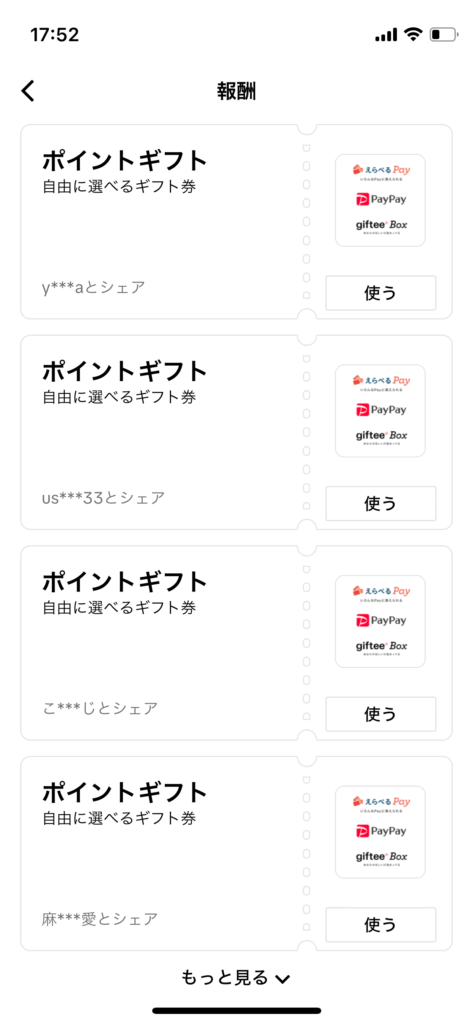Tap PayPay logo in fourth gift card
The height and width of the screenshot is (1024, 473).
pos(381,831)
